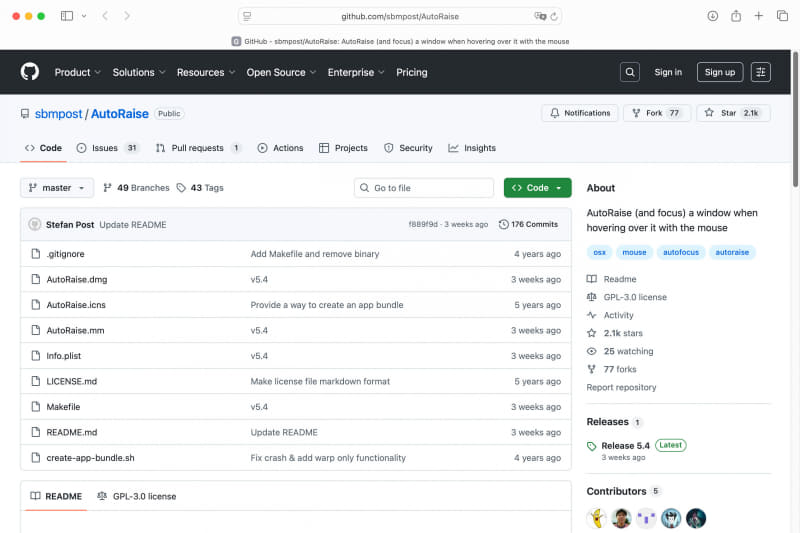Switch to the Issues tab
Viewport: 800px width, 533px height.
tap(108, 148)
